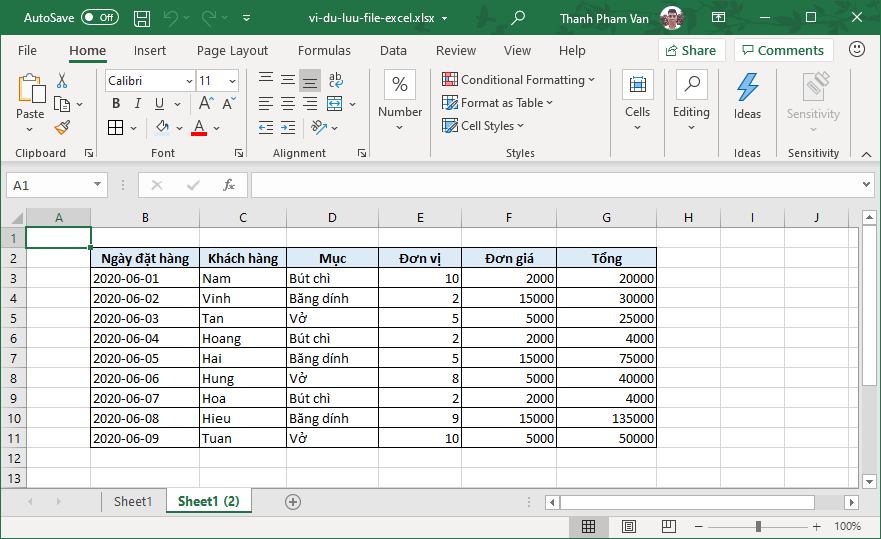Image resolution: width=881 pixels, height=539 pixels.
Task: Click the Save icon in title bar
Action: coord(142,19)
